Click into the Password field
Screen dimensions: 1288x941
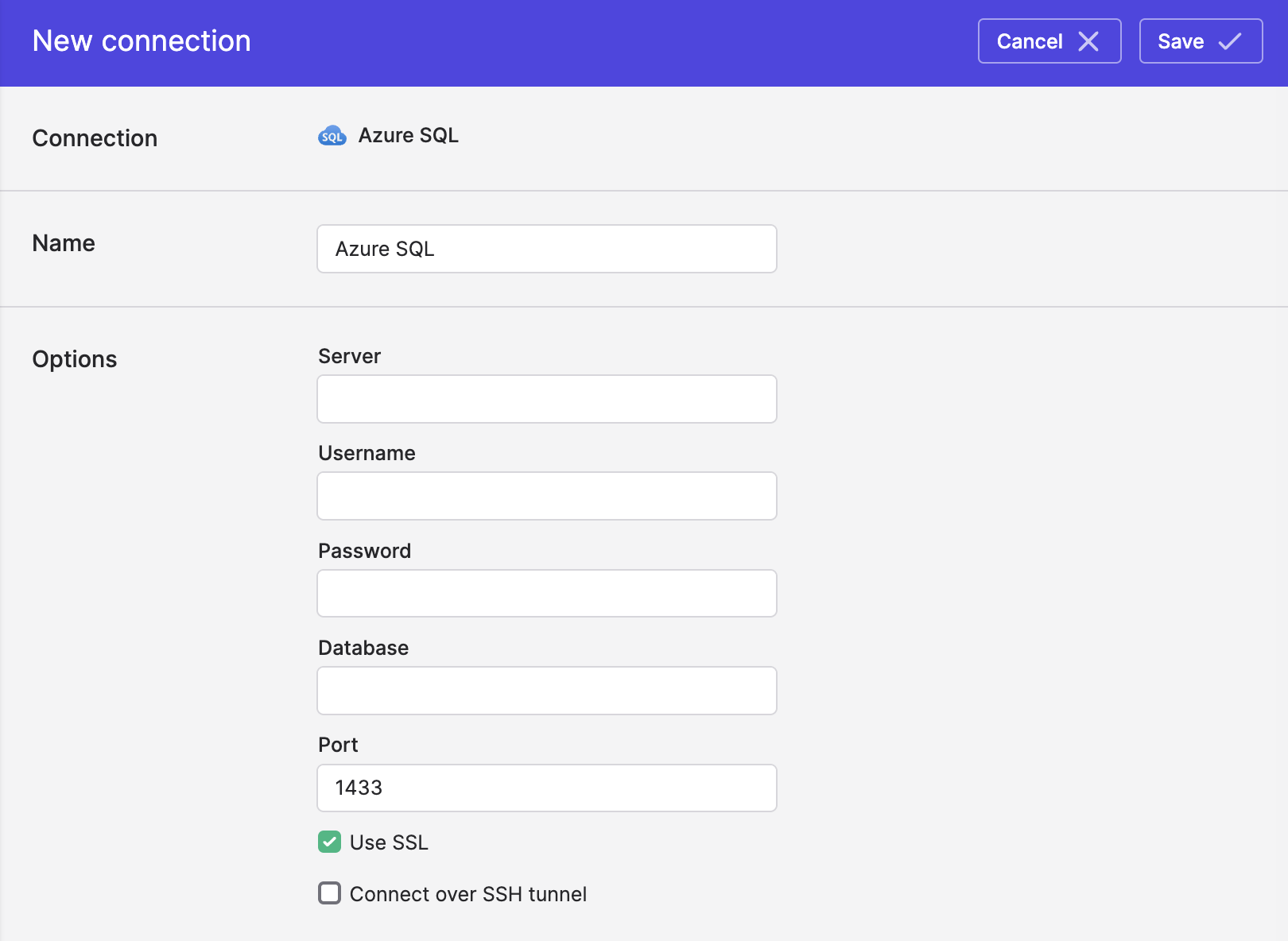pyautogui.click(x=547, y=593)
